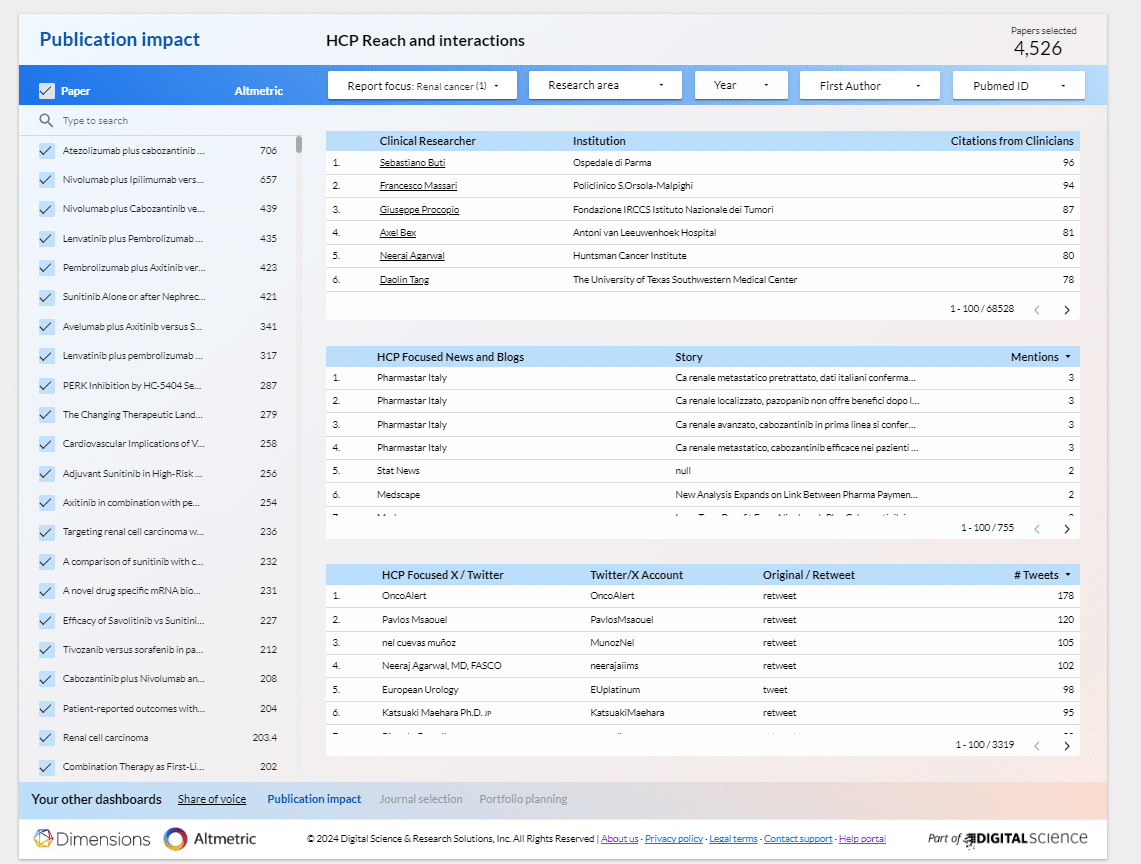Click the Dimensions logo in footer

coord(92,839)
